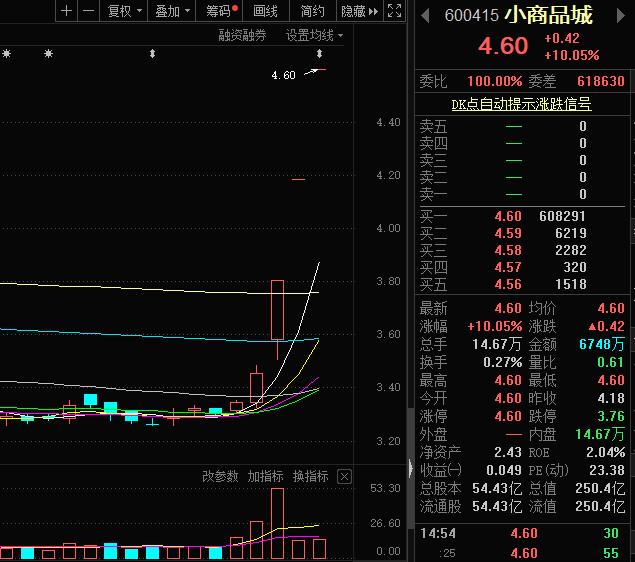Click the 跌停 3.76 limit-down price

coord(611,416)
